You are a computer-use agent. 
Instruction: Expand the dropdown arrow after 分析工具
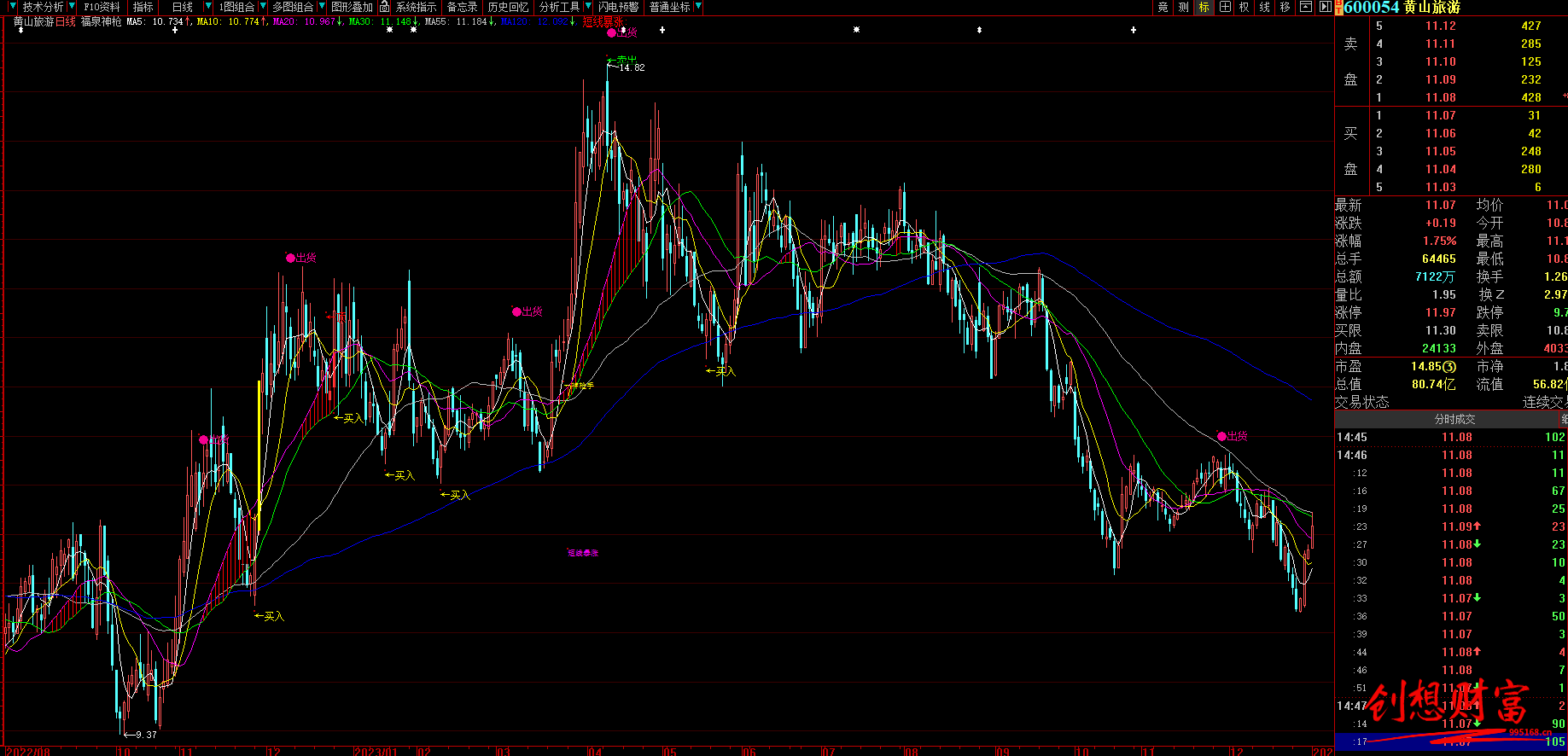coord(588,7)
